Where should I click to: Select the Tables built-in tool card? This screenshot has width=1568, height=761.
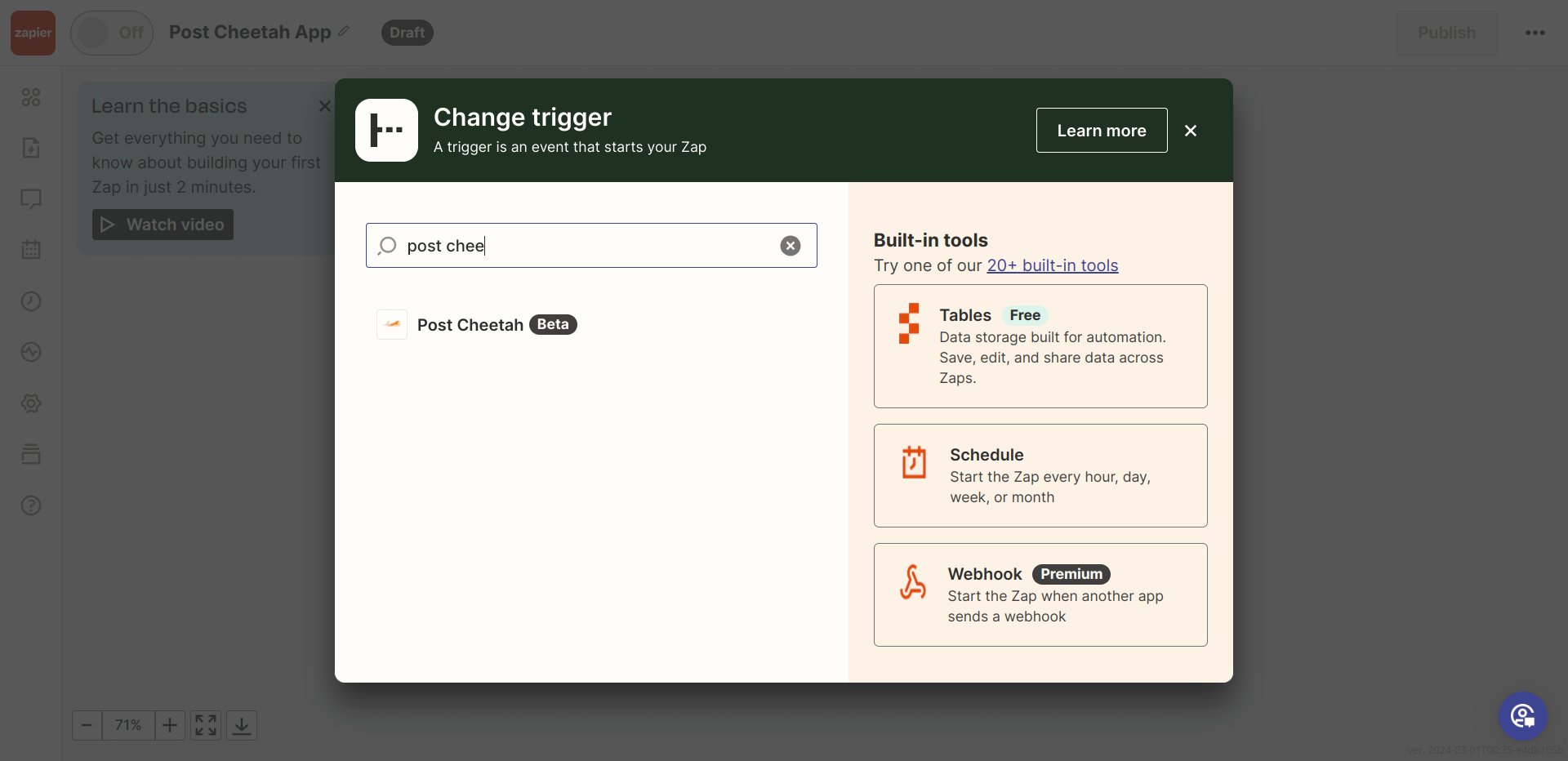1040,346
